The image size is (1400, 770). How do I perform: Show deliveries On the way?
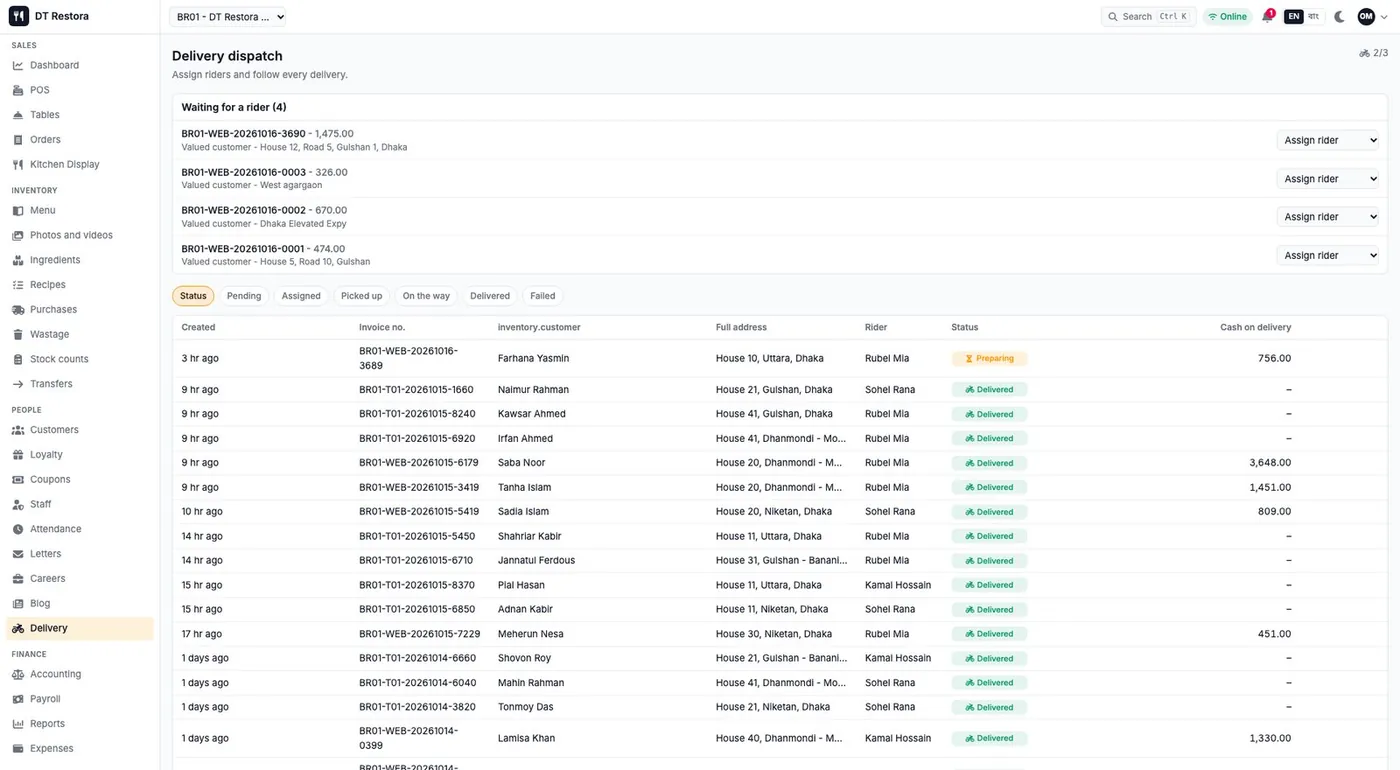click(x=426, y=296)
